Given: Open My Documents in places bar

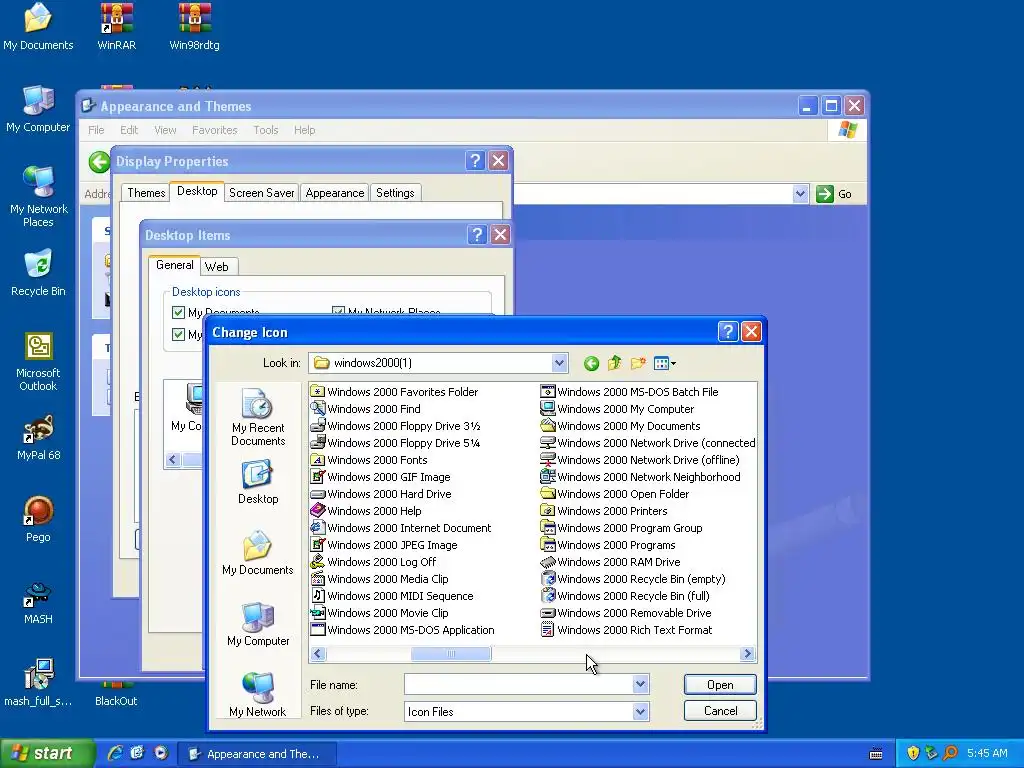Looking at the screenshot, I should pyautogui.click(x=258, y=553).
